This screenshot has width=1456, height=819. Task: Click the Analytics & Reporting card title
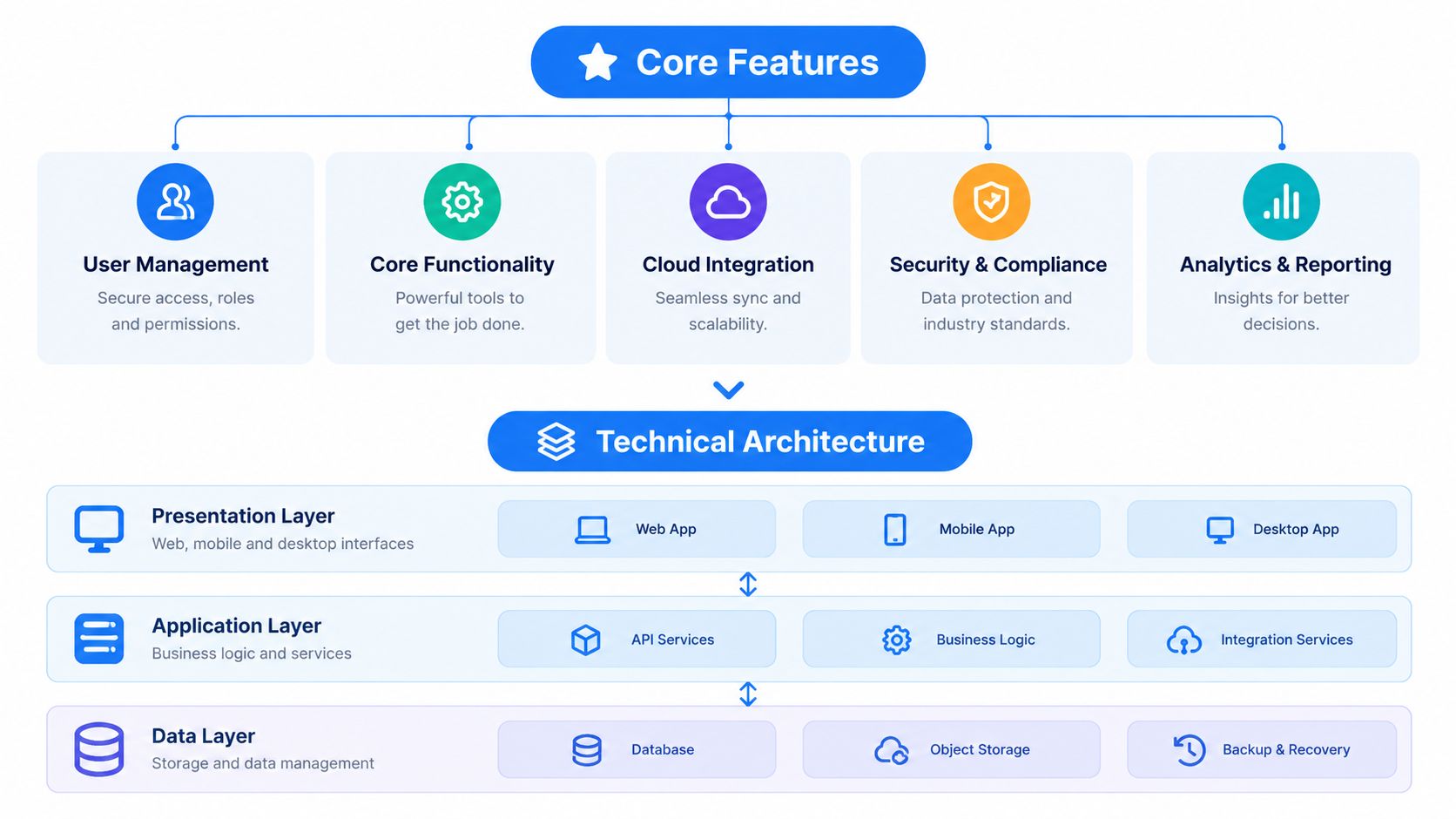[1285, 264]
